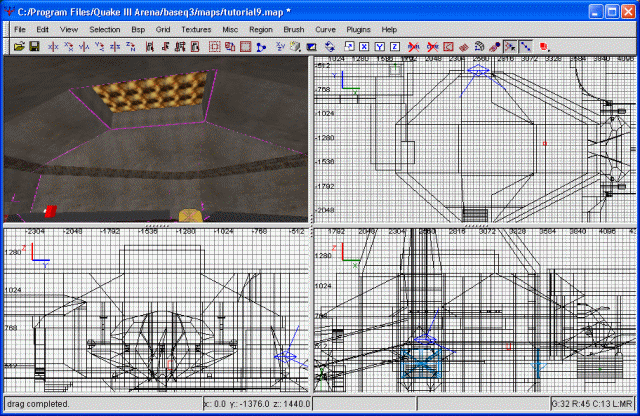Open the Selection menu
640x416 pixels.
(105, 29)
